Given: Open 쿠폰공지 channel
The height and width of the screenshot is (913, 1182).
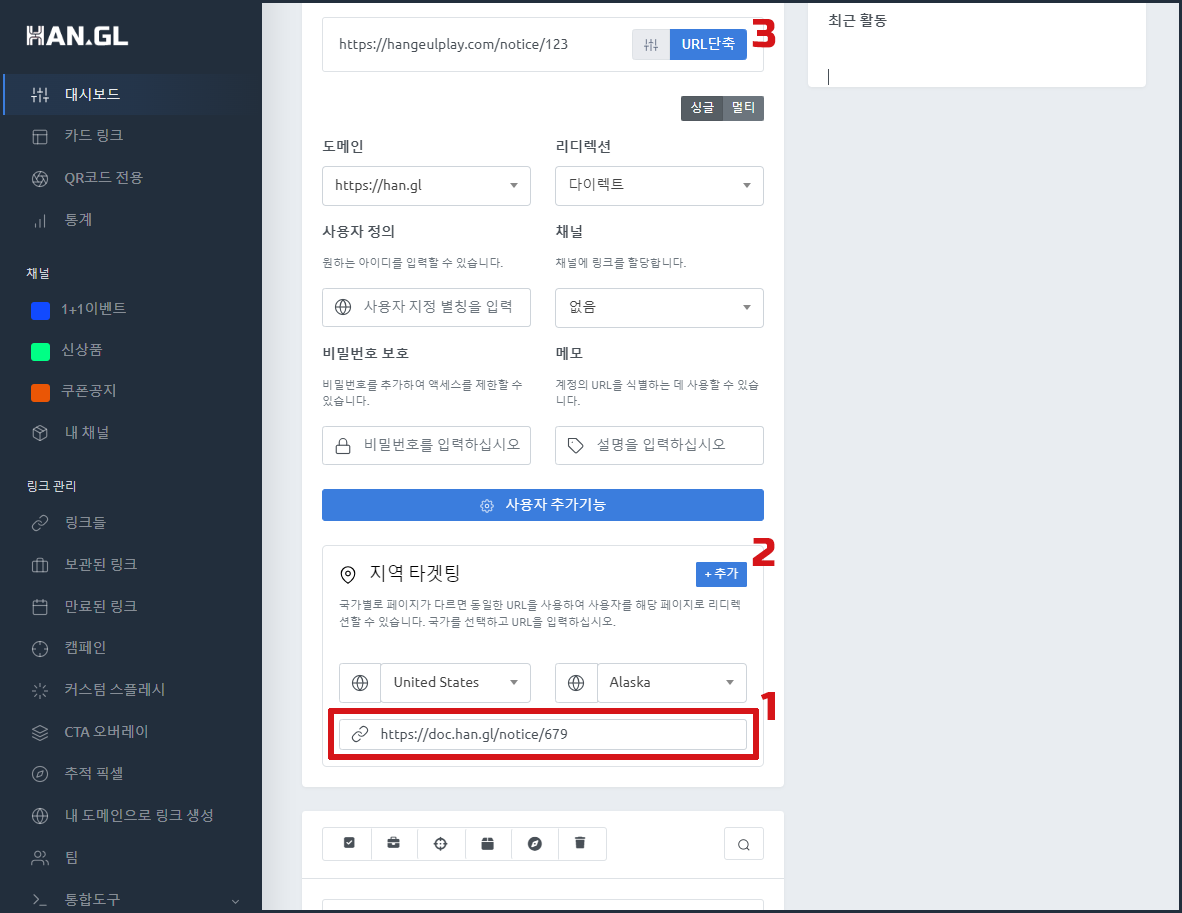Looking at the screenshot, I should tap(88, 391).
